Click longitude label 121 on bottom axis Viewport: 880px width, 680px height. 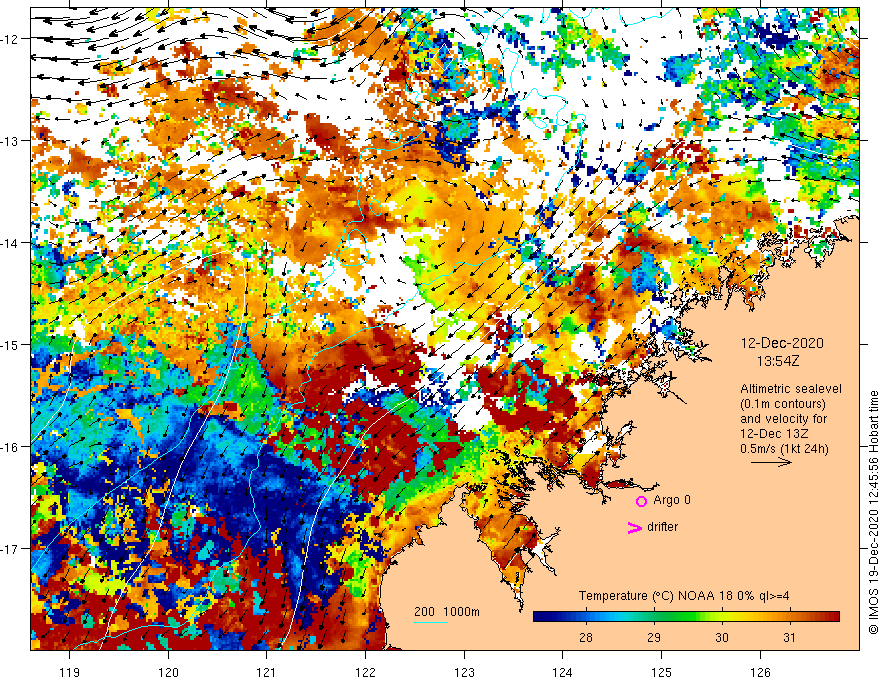267,672
